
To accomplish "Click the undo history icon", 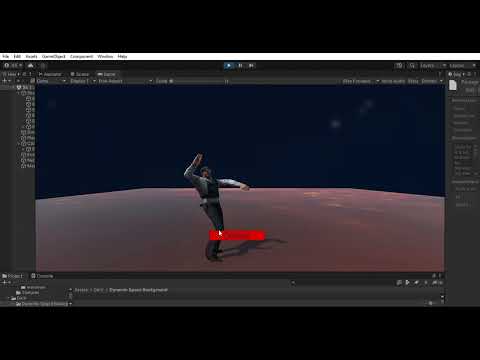I will pyautogui.click(x=399, y=66).
